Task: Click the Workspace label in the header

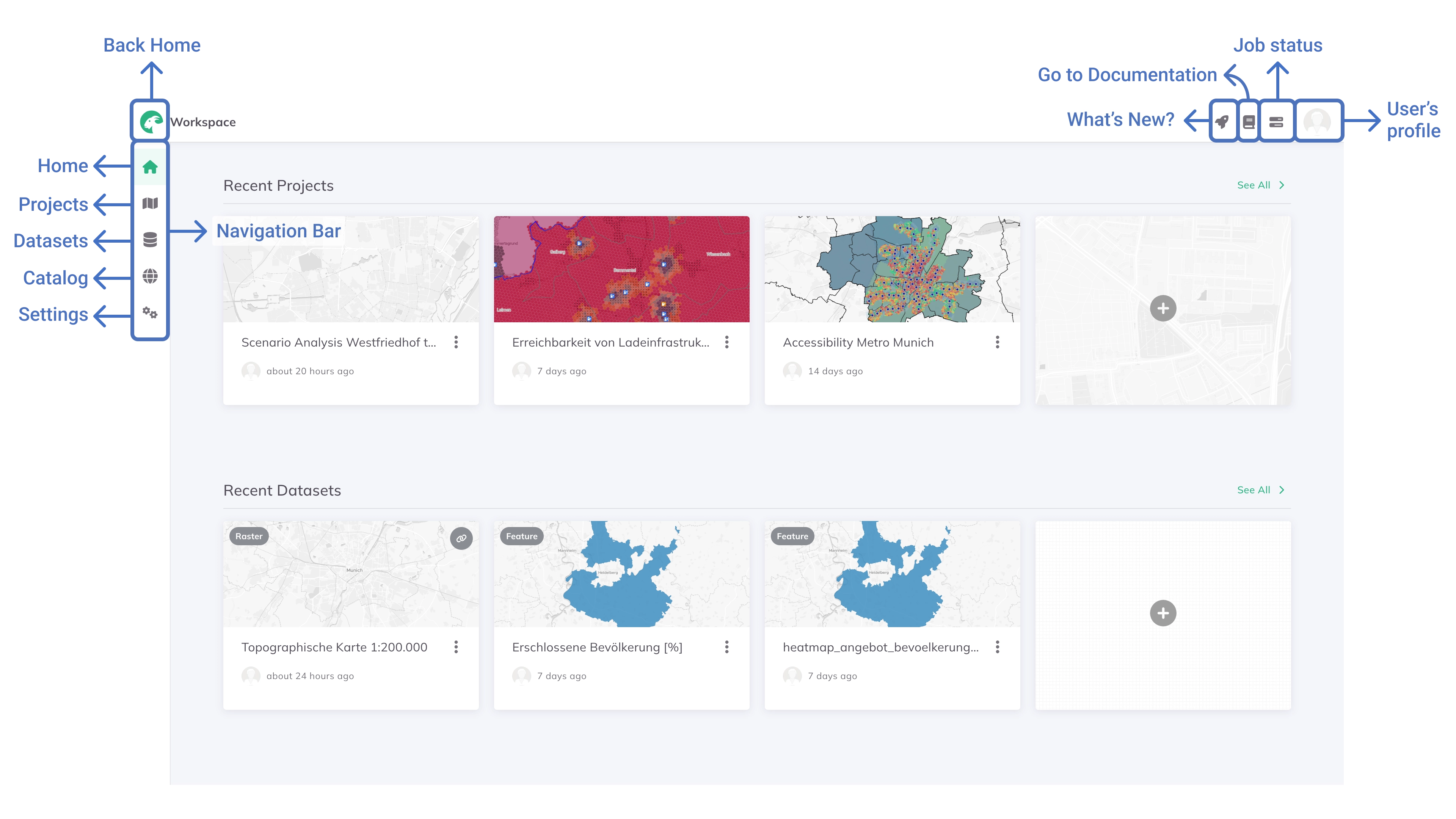Action: coord(203,122)
